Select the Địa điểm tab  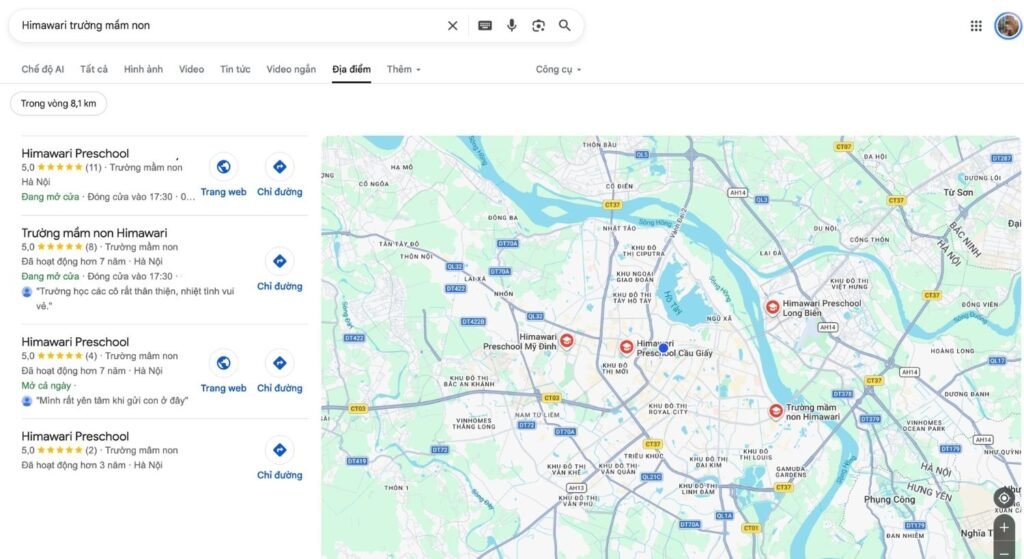[351, 69]
